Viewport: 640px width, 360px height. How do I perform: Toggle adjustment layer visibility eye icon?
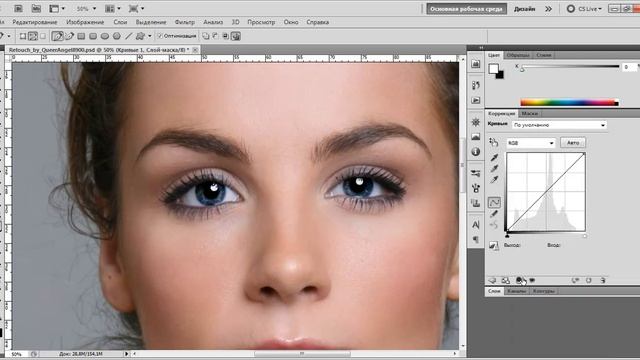coord(532,280)
